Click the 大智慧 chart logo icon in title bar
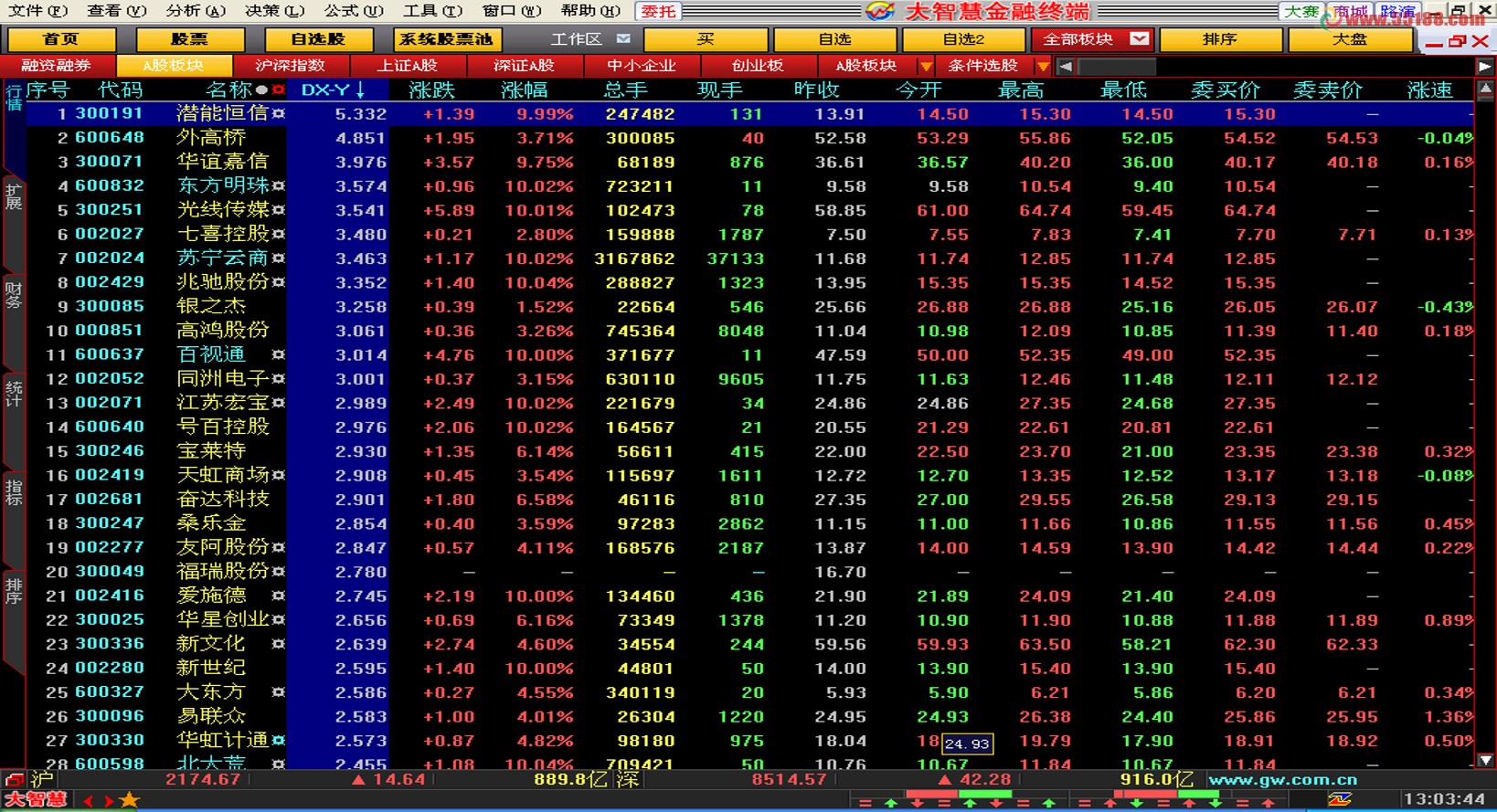Image resolution: width=1497 pixels, height=812 pixels. click(x=879, y=11)
